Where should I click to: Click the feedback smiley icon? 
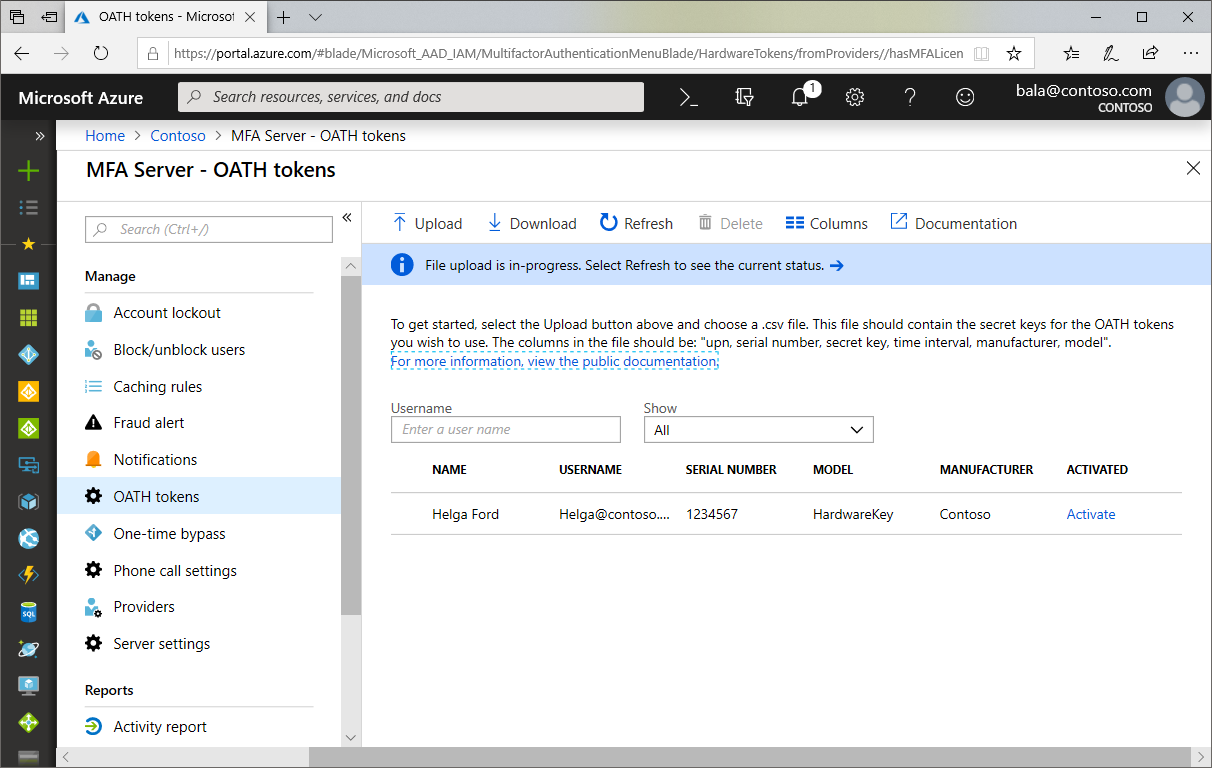click(x=965, y=97)
